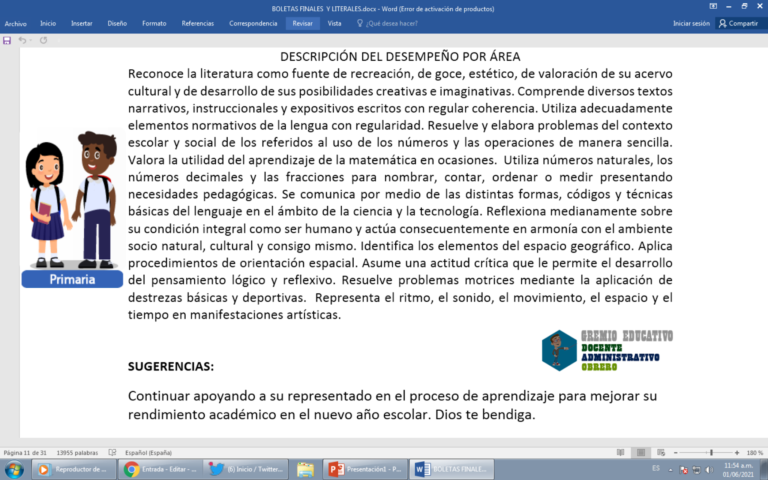Click Word 'BOLETAS FINALE...' taskbar item

[452, 469]
